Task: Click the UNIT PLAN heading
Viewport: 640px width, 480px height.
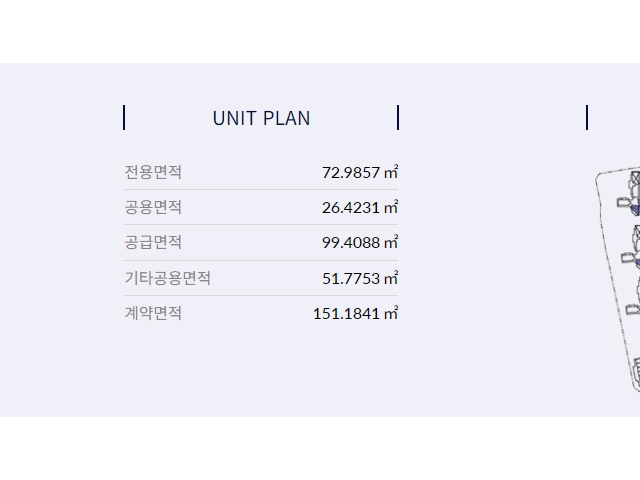Action: (x=261, y=118)
